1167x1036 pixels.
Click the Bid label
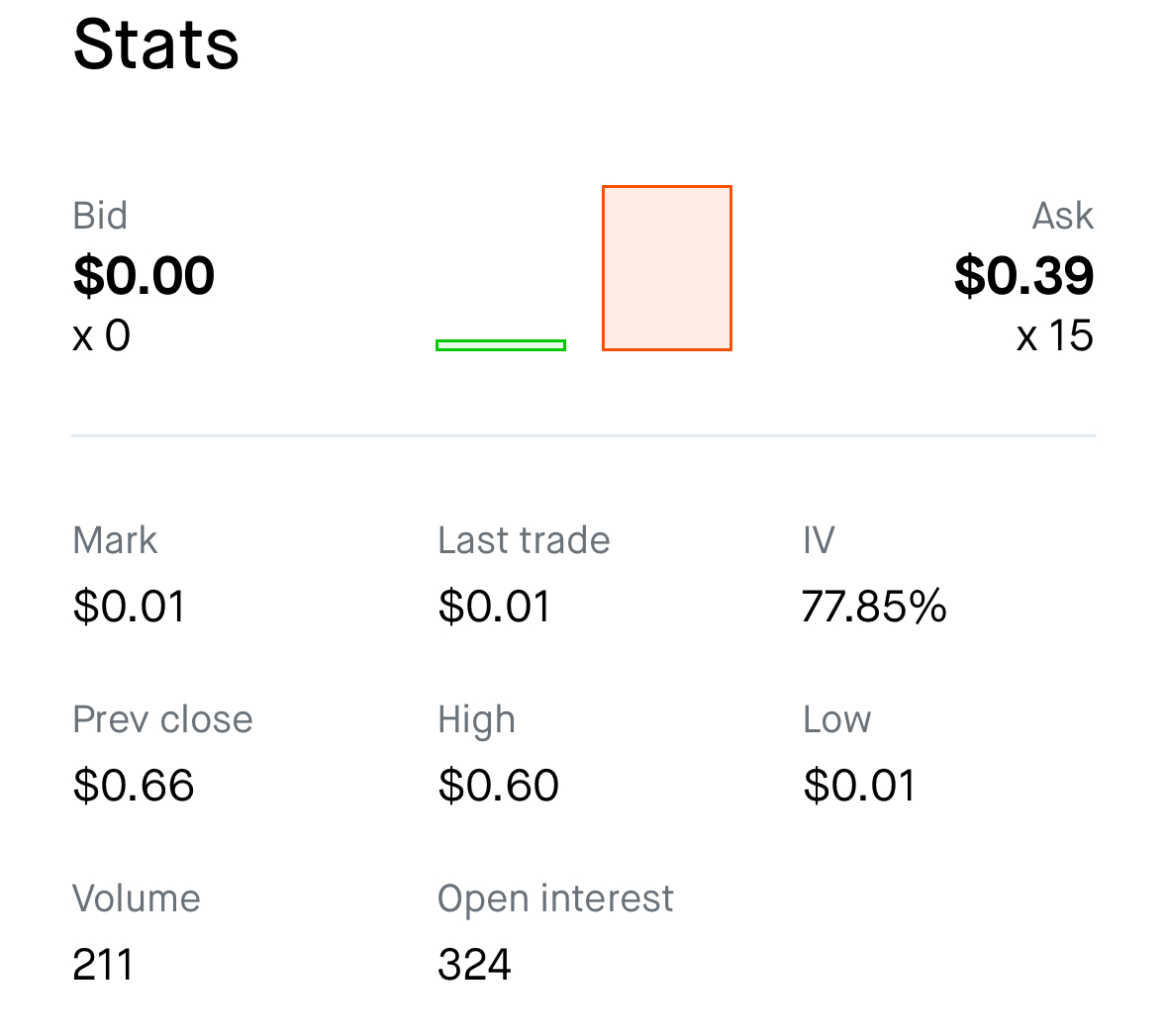100,216
